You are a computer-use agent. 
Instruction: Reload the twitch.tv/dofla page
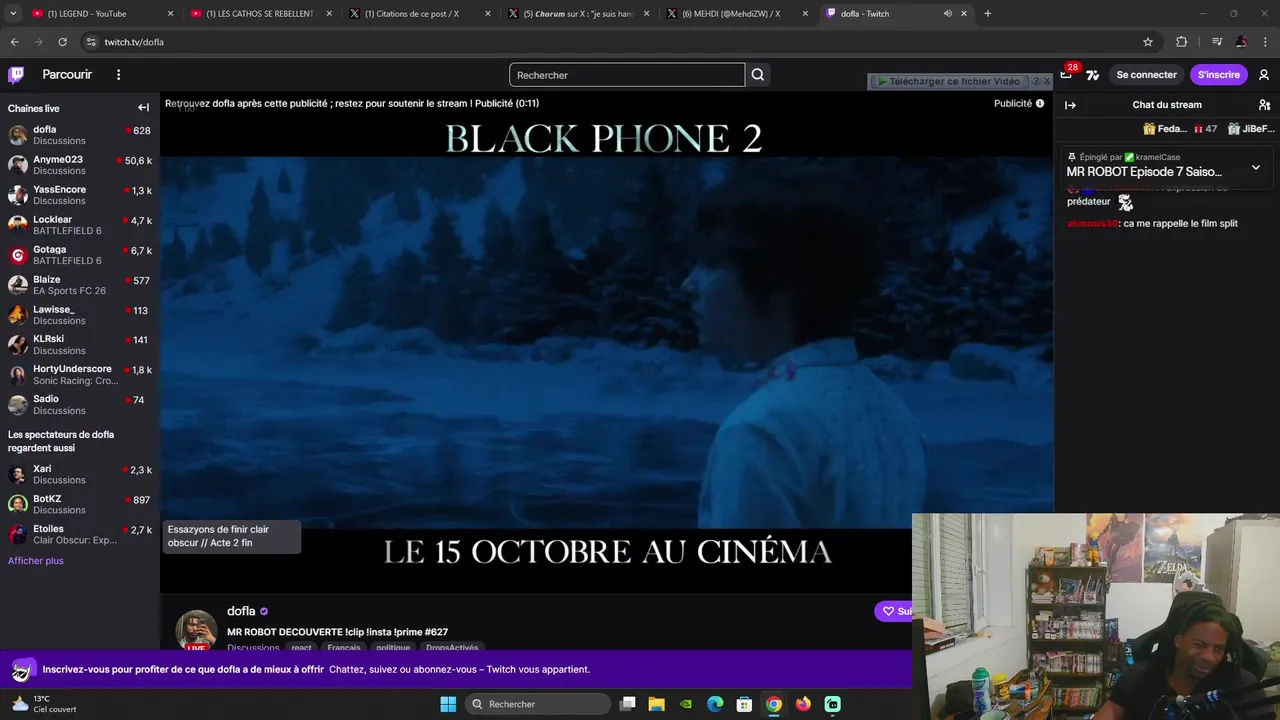pyautogui.click(x=62, y=42)
